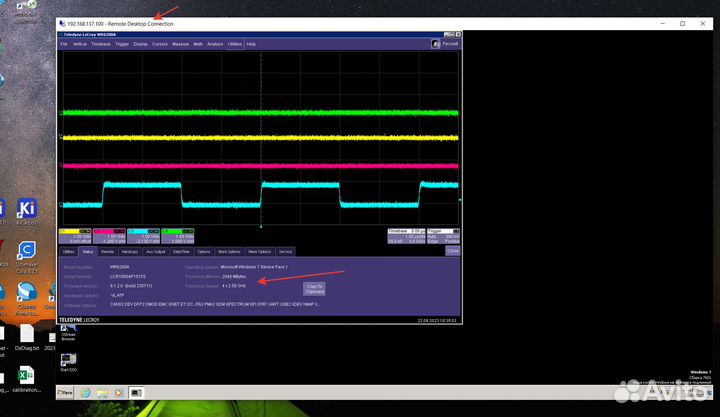The height and width of the screenshot is (417, 720).
Task: Click the language selector icon near Русский
Action: pos(436,44)
